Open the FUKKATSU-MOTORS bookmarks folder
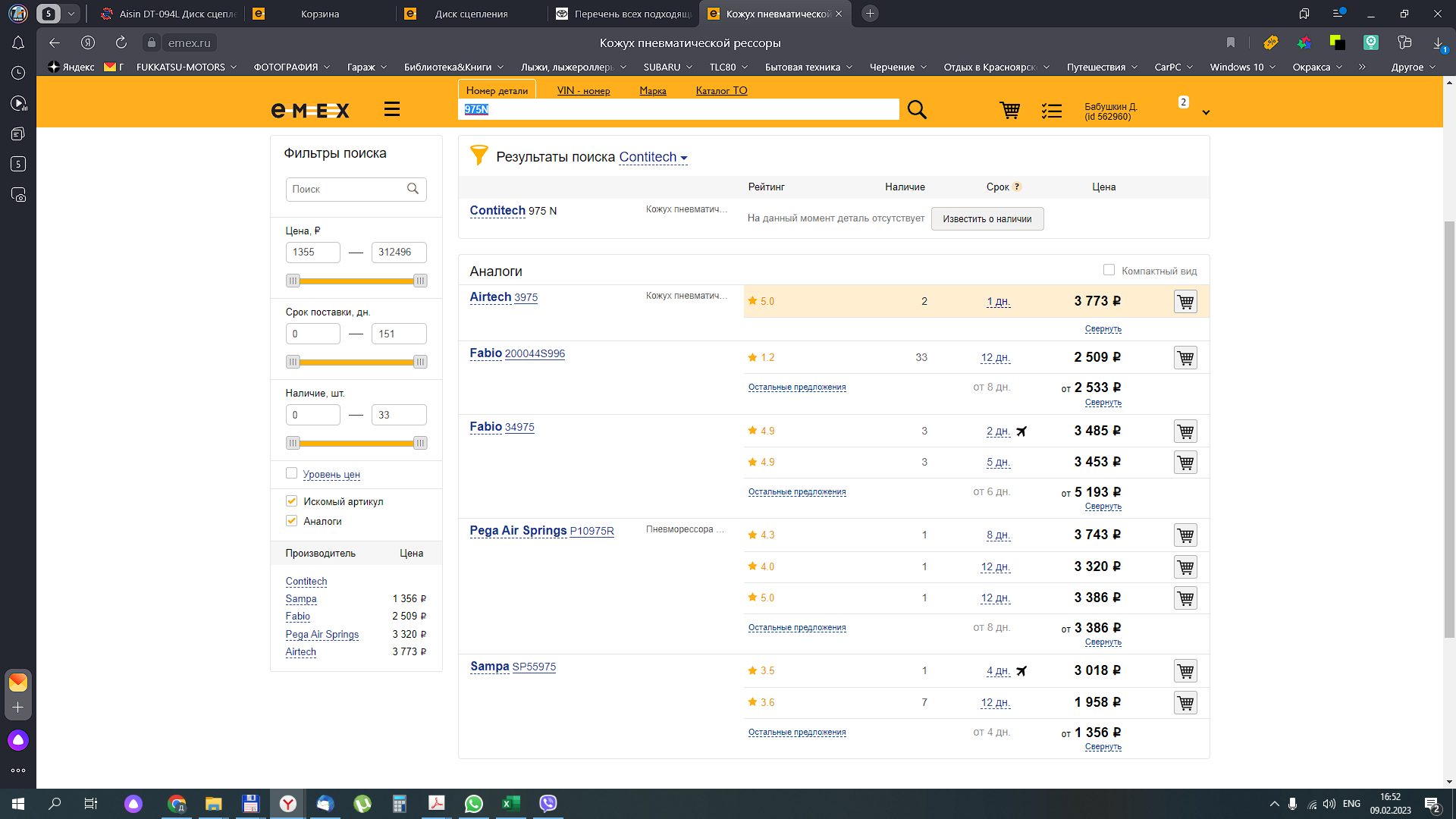Screen dimensions: 1456x819 tap(186, 67)
